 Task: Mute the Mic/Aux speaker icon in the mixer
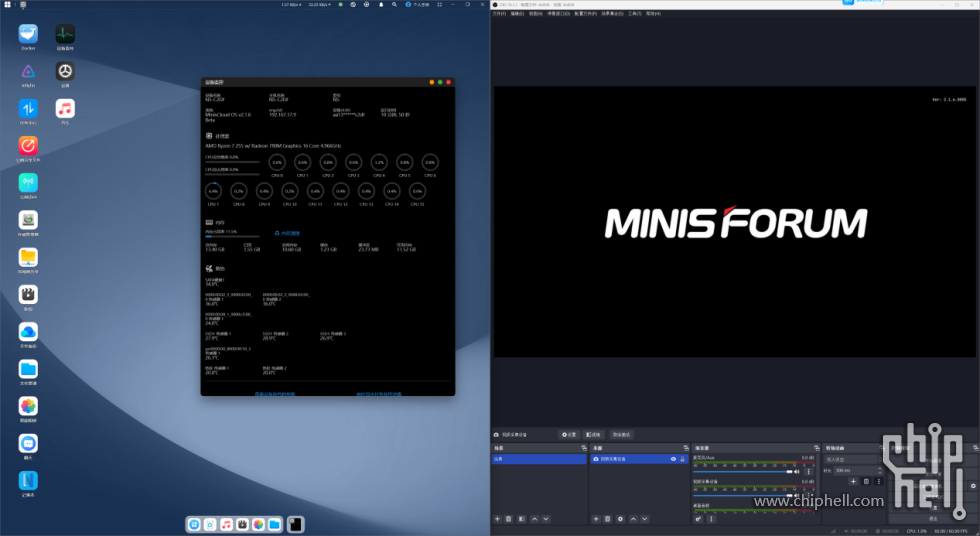pyautogui.click(x=797, y=470)
